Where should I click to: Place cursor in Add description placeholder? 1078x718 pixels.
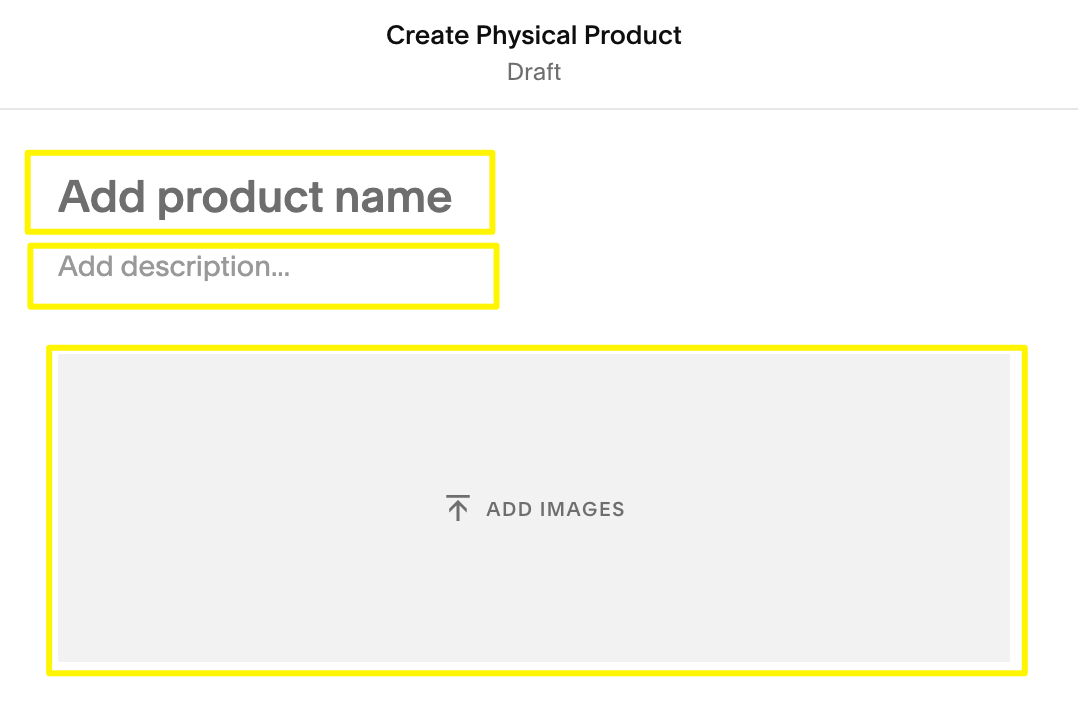pyautogui.click(x=174, y=267)
